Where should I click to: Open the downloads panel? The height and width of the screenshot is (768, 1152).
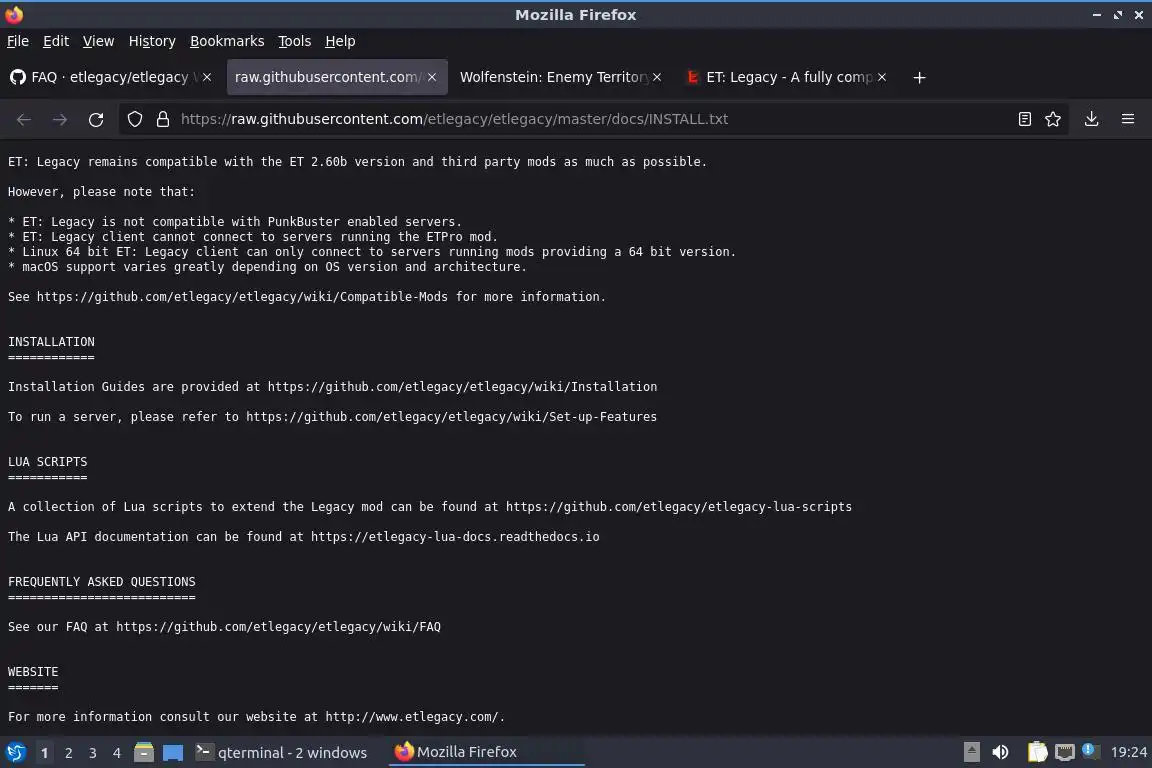coord(1092,119)
